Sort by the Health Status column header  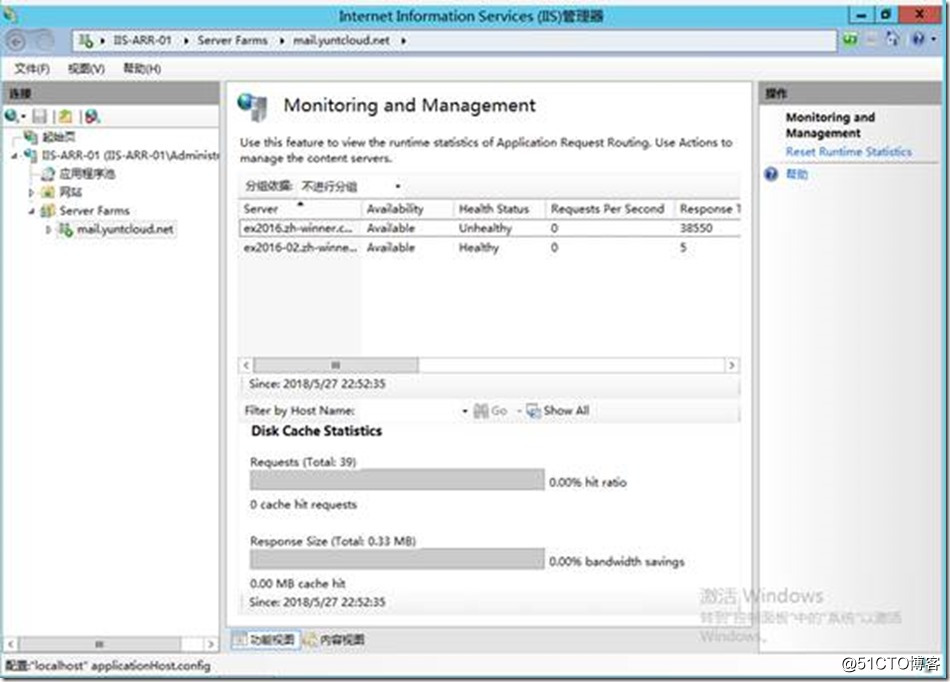(499, 209)
